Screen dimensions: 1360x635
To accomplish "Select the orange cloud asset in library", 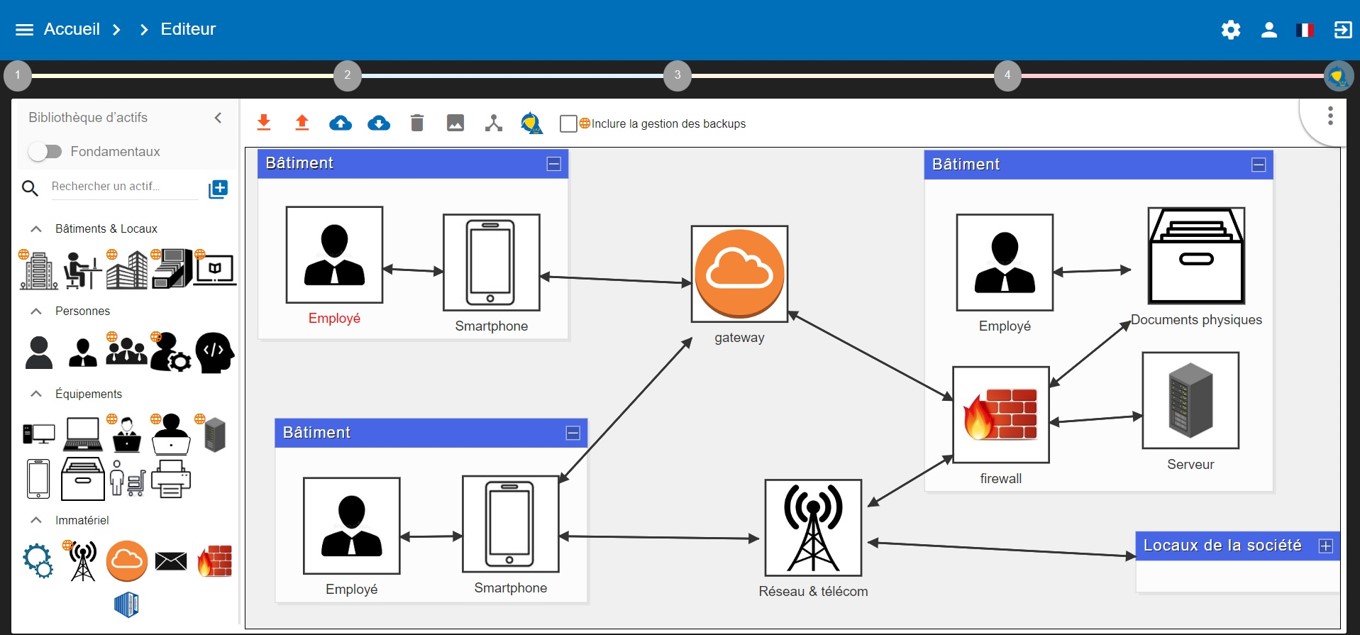I will 127,561.
